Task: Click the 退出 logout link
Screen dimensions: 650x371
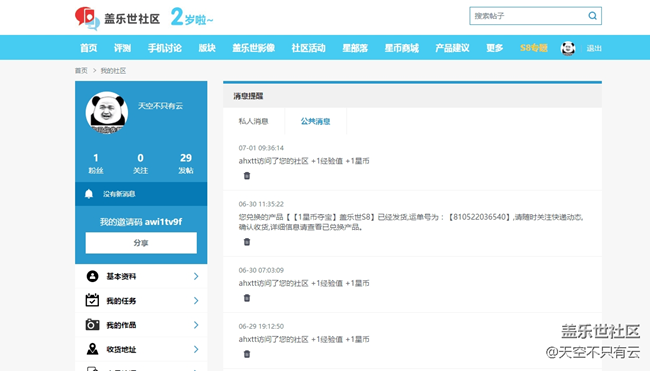Action: 594,48
